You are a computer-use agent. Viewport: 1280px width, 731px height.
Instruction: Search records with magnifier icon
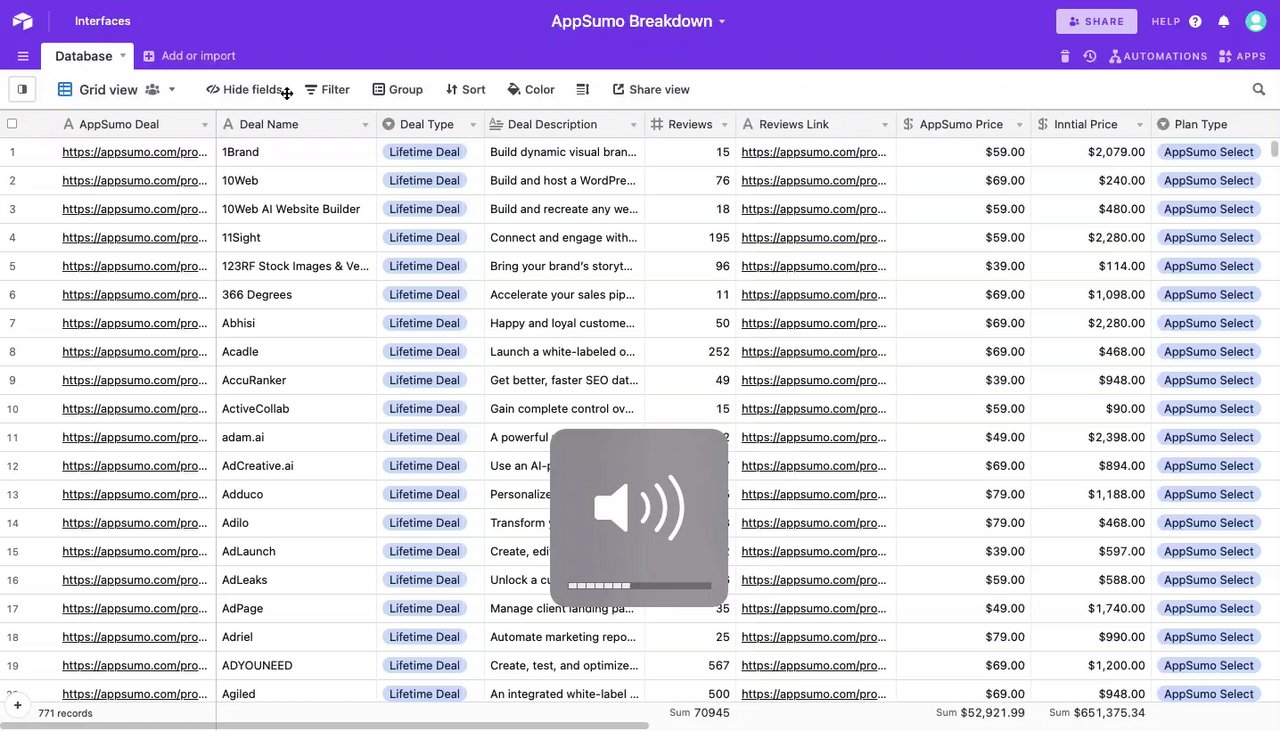pos(1259,89)
